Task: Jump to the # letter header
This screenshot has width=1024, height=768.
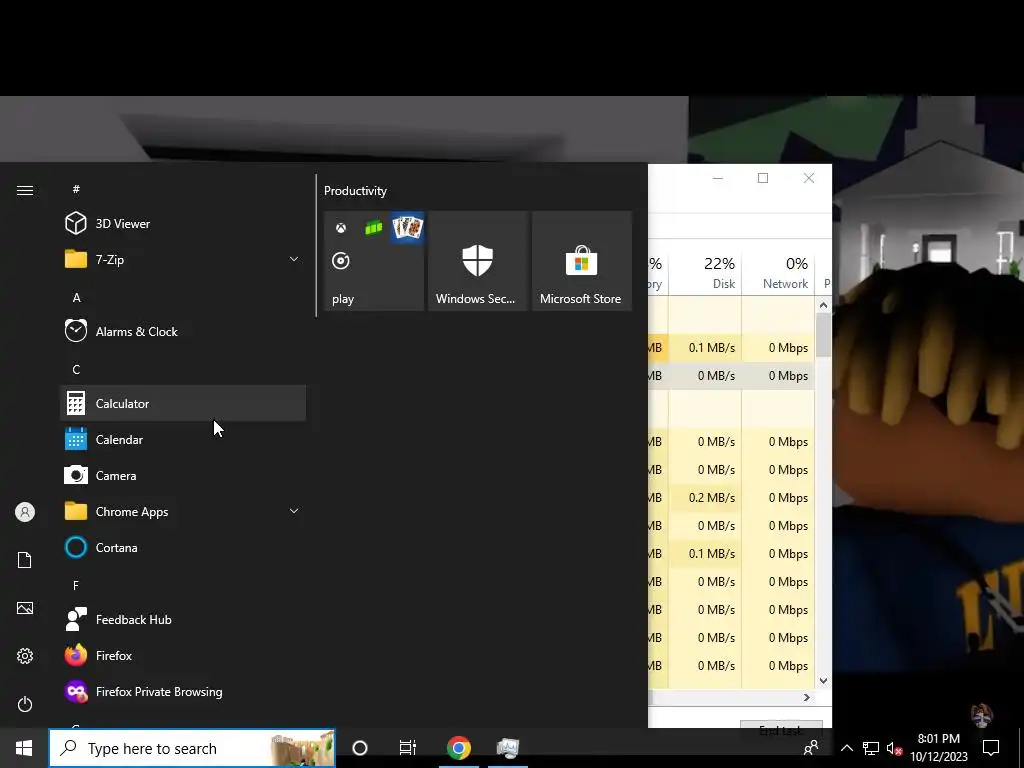Action: [76, 189]
